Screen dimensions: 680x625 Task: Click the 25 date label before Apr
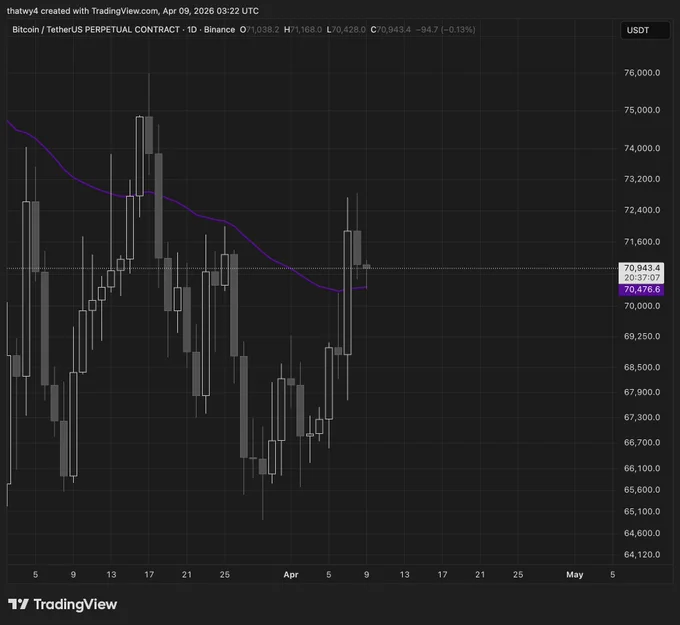pyautogui.click(x=225, y=575)
